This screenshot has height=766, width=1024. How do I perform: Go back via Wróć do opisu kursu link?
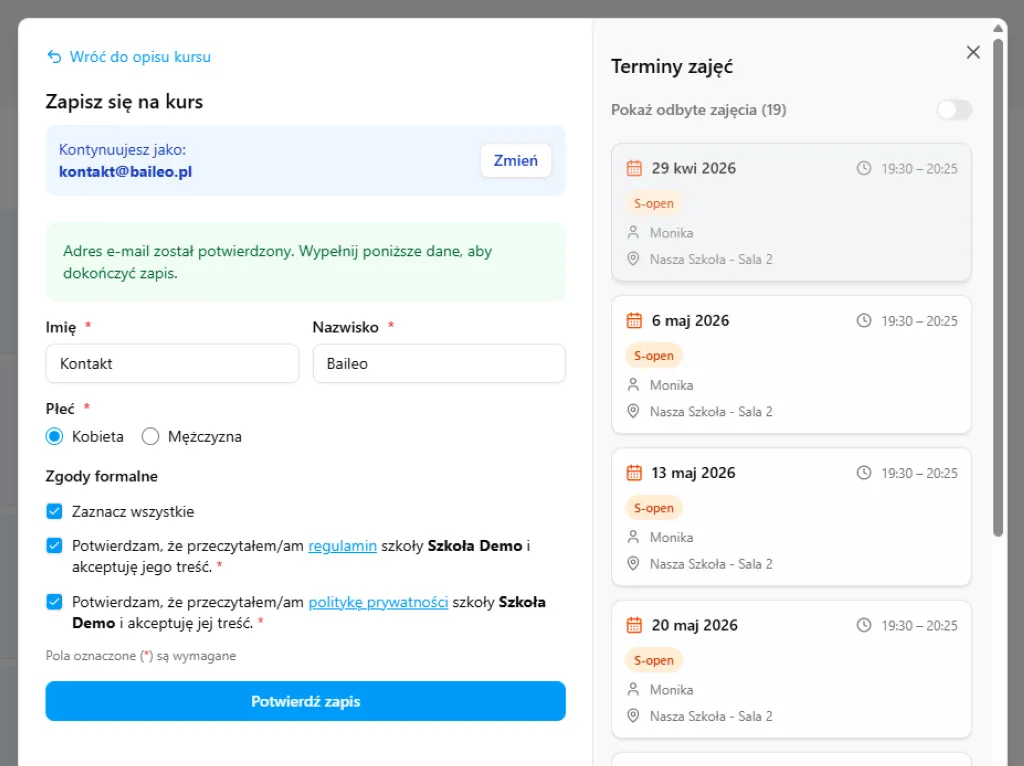point(140,57)
